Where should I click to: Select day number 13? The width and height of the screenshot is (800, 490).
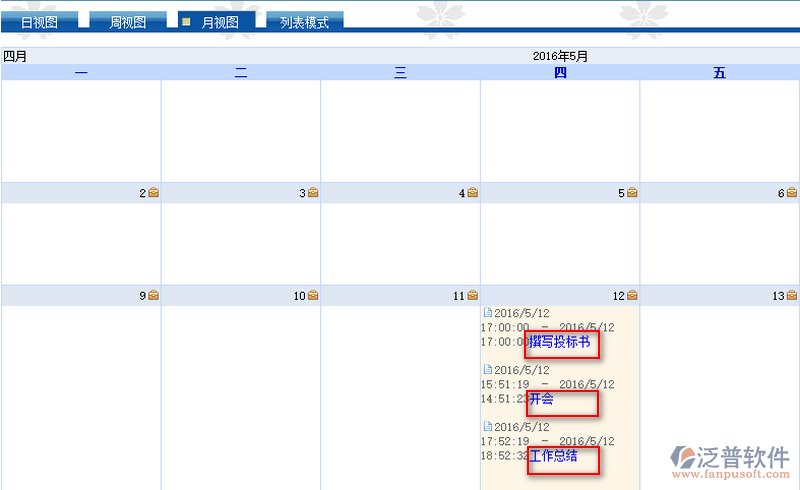pyautogui.click(x=779, y=296)
